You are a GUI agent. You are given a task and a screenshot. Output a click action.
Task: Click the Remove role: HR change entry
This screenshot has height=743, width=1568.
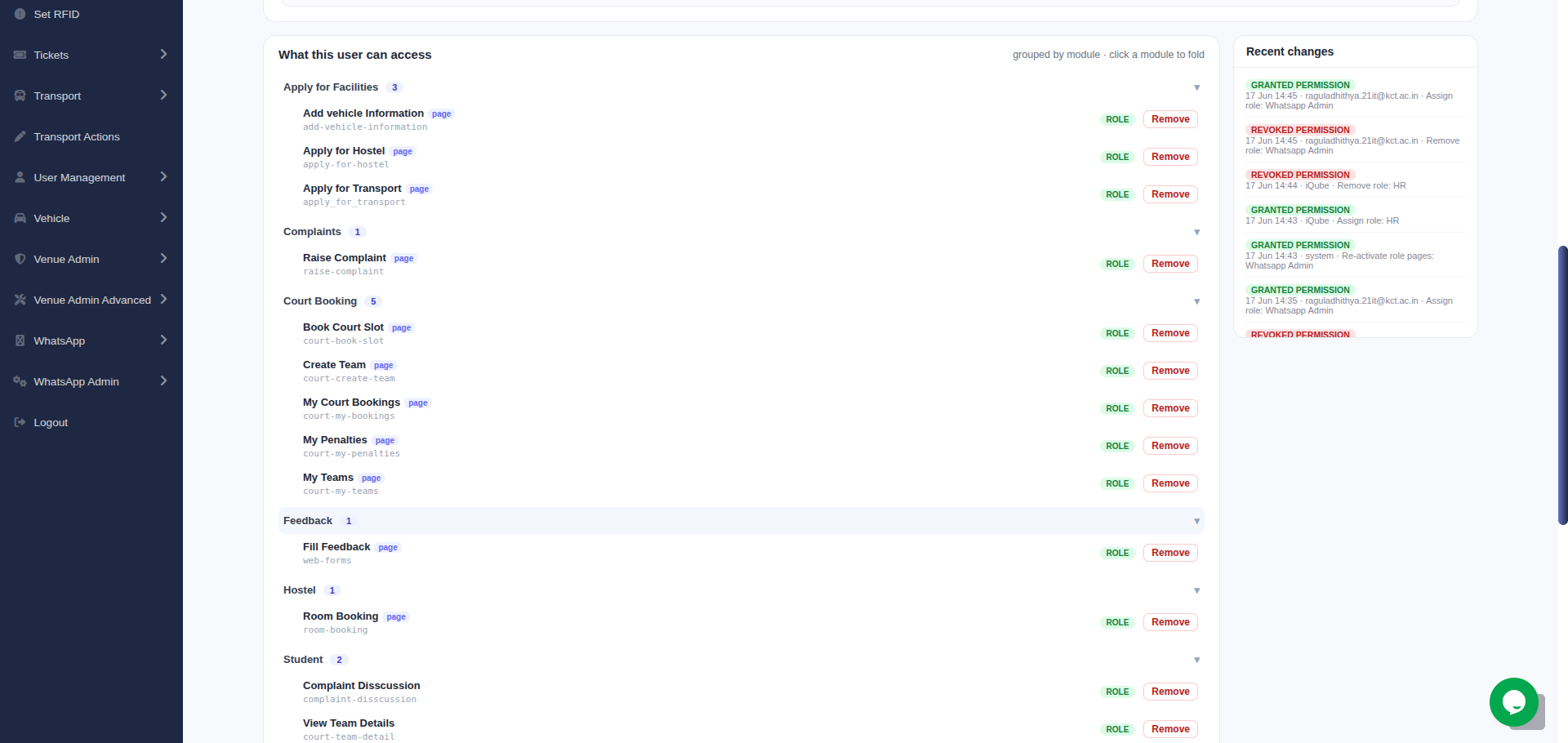coord(1355,180)
